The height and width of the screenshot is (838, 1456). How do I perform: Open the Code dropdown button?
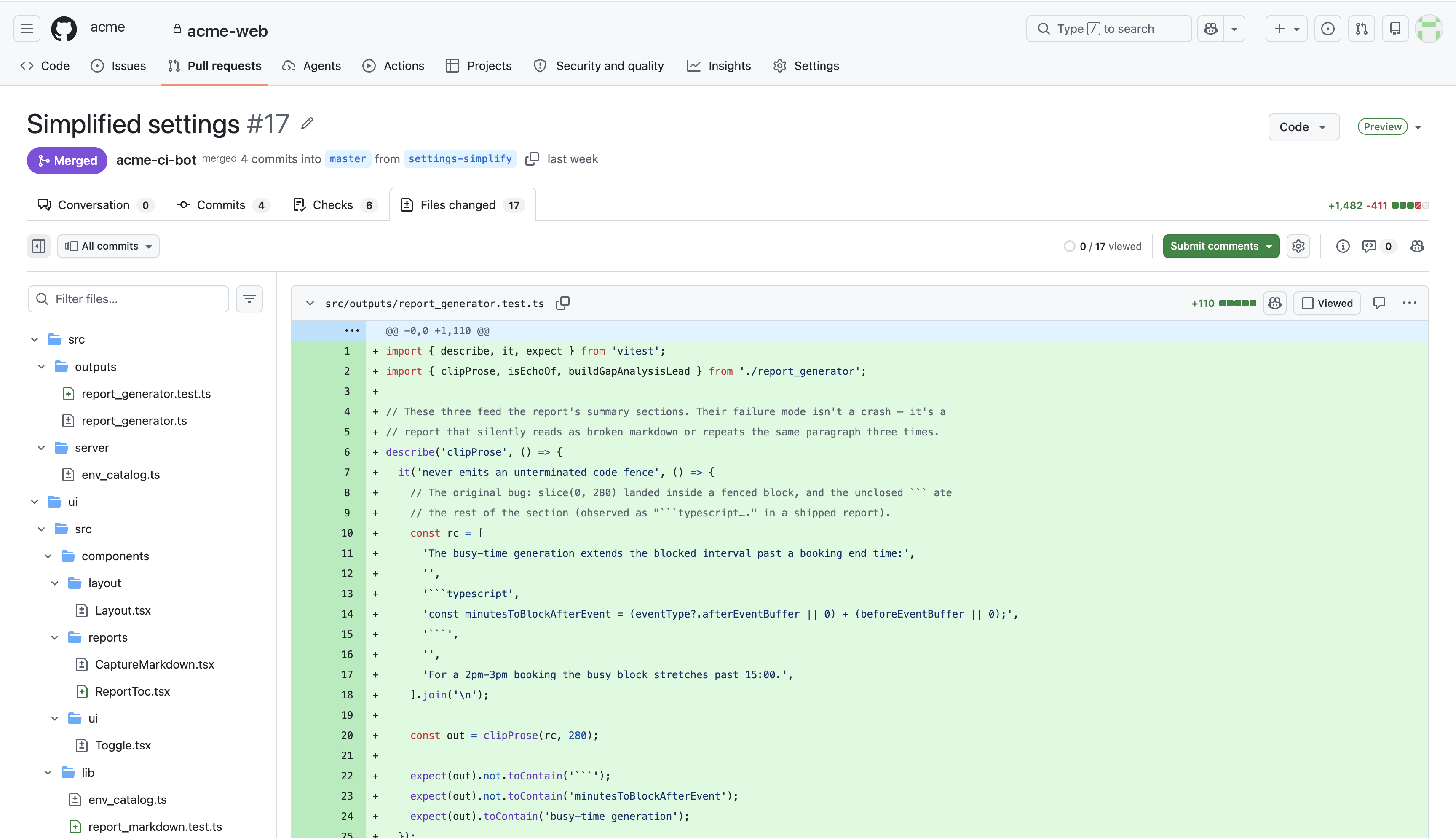coord(1303,127)
